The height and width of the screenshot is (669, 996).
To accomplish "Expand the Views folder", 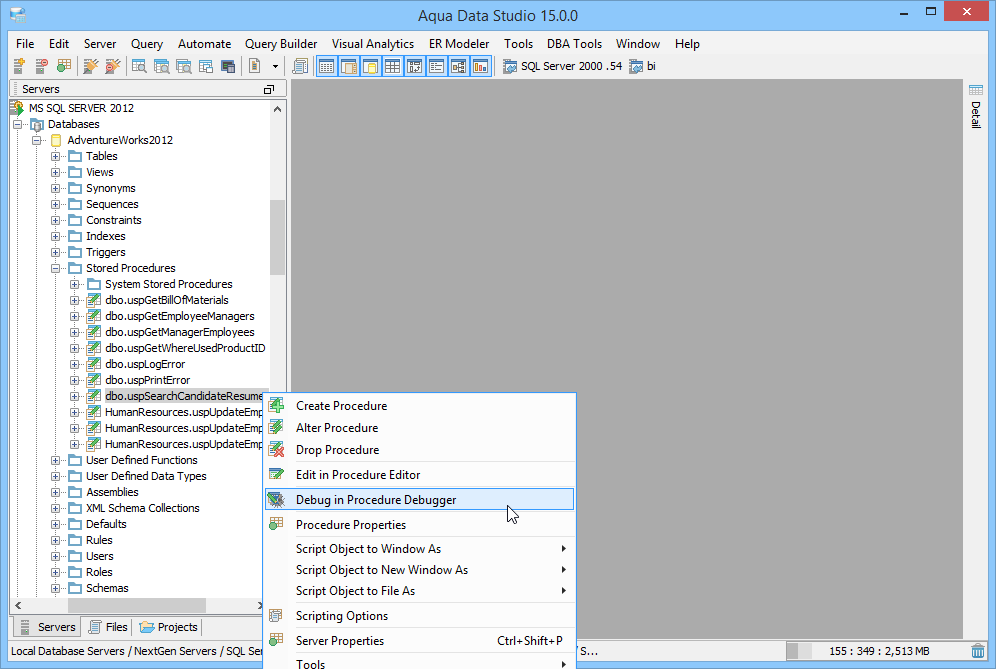I will point(56,172).
